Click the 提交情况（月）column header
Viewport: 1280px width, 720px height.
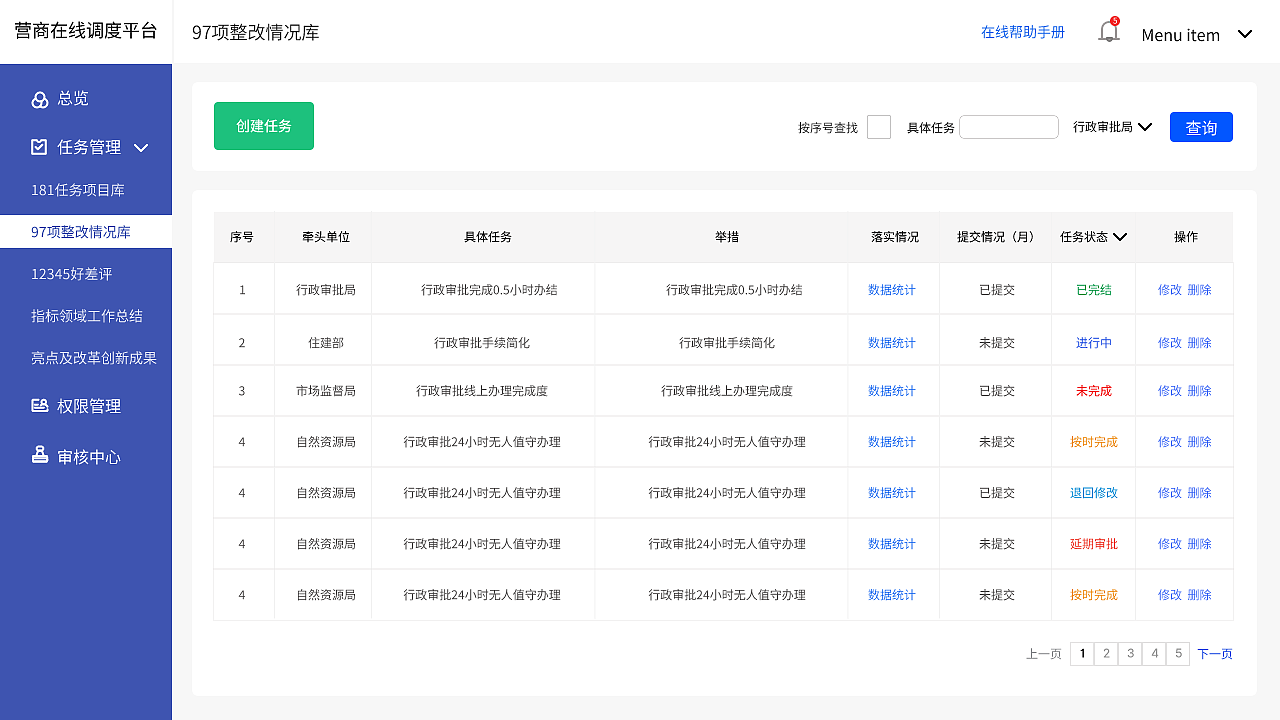pyautogui.click(x=996, y=237)
